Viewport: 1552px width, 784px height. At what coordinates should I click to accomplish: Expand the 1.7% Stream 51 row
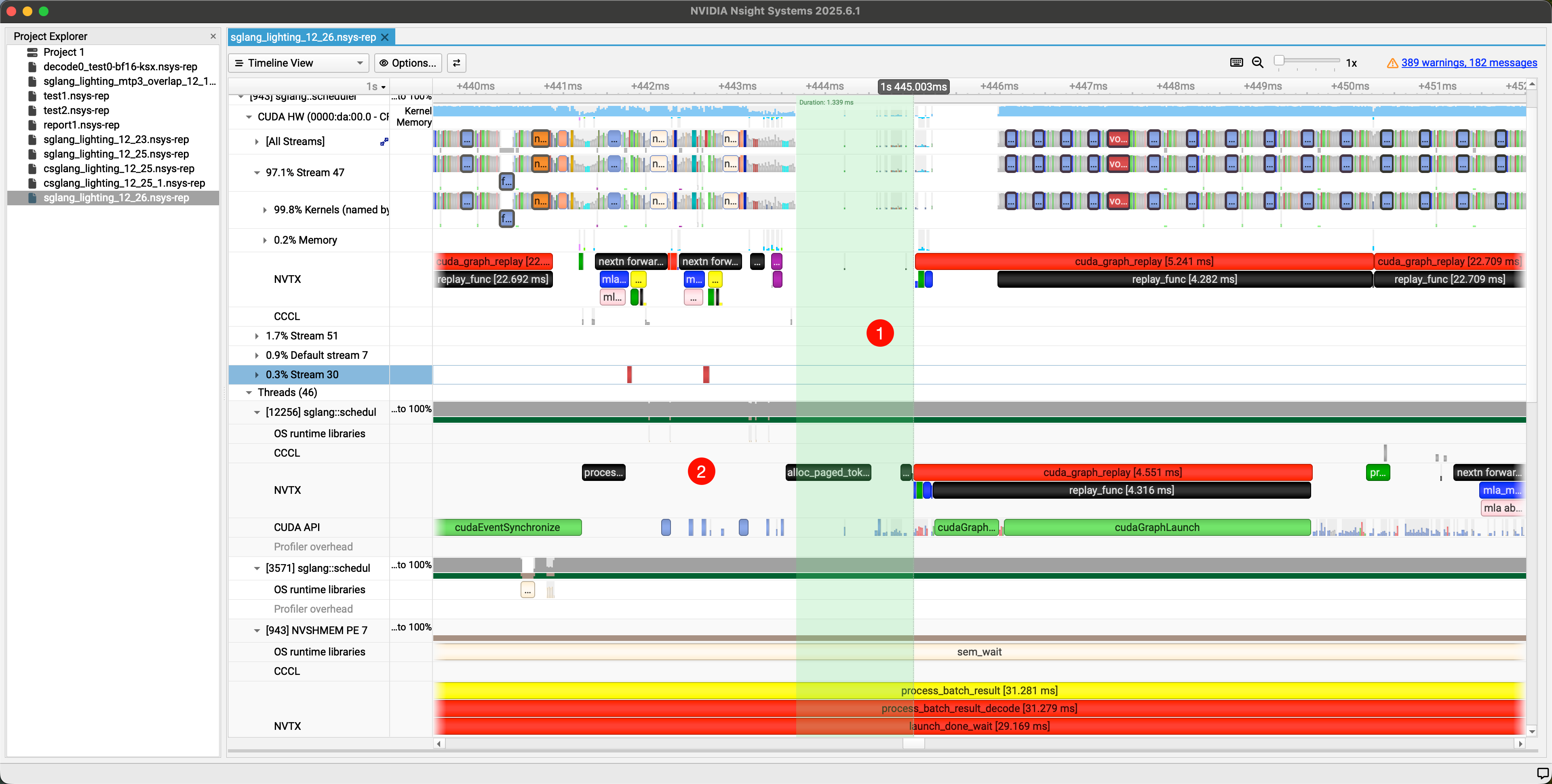(x=257, y=336)
